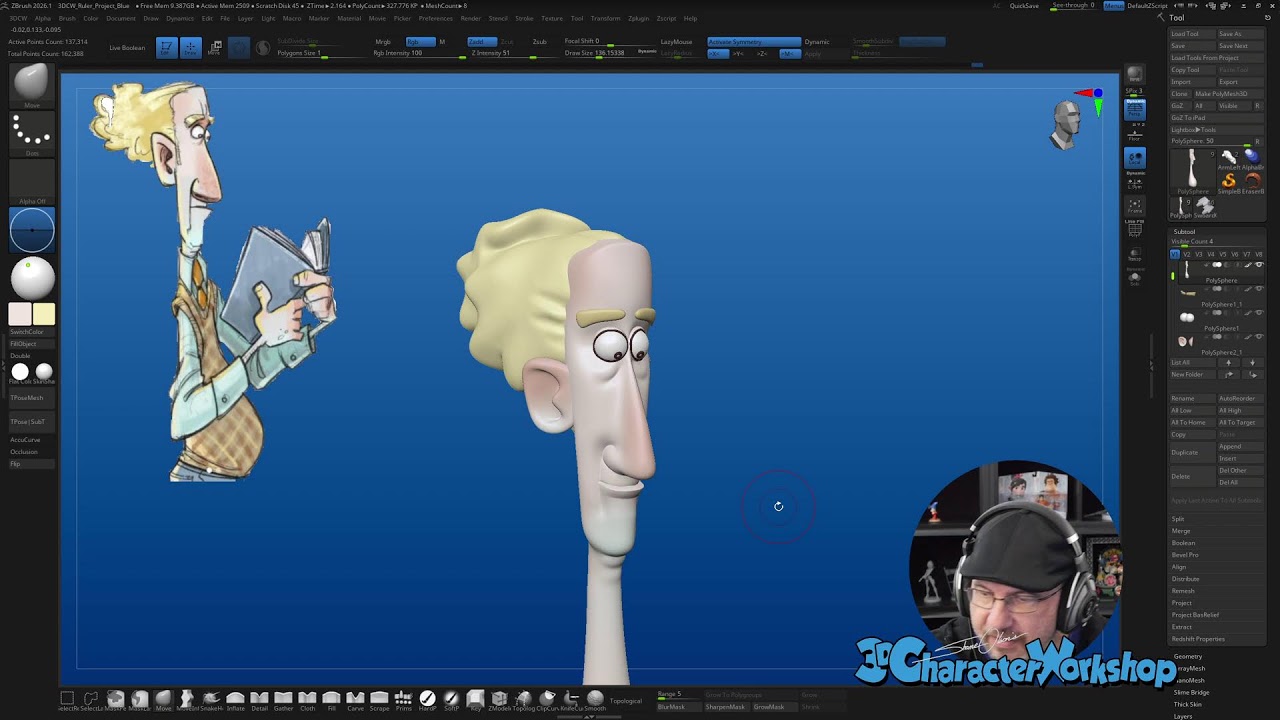1280x720 pixels.
Task: Choose the Gather brush
Action: 283,699
